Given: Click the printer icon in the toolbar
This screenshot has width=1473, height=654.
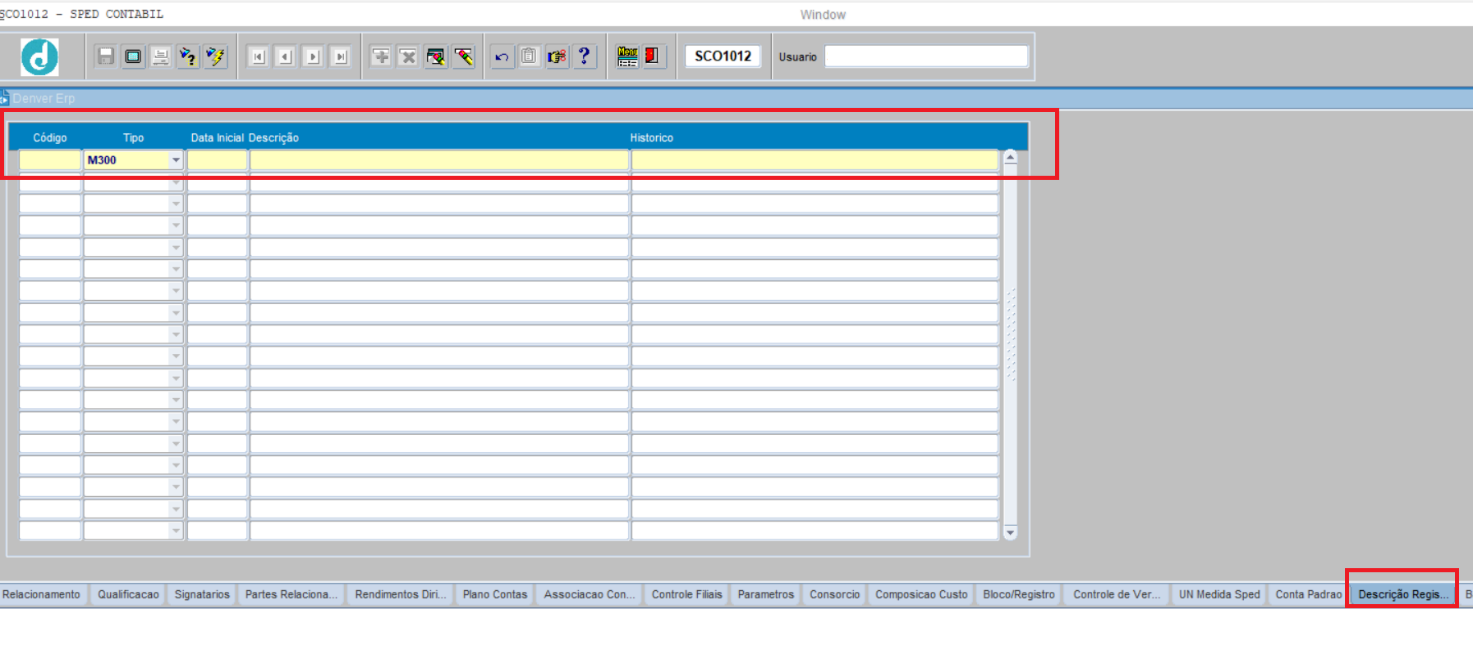Looking at the screenshot, I should tap(160, 57).
